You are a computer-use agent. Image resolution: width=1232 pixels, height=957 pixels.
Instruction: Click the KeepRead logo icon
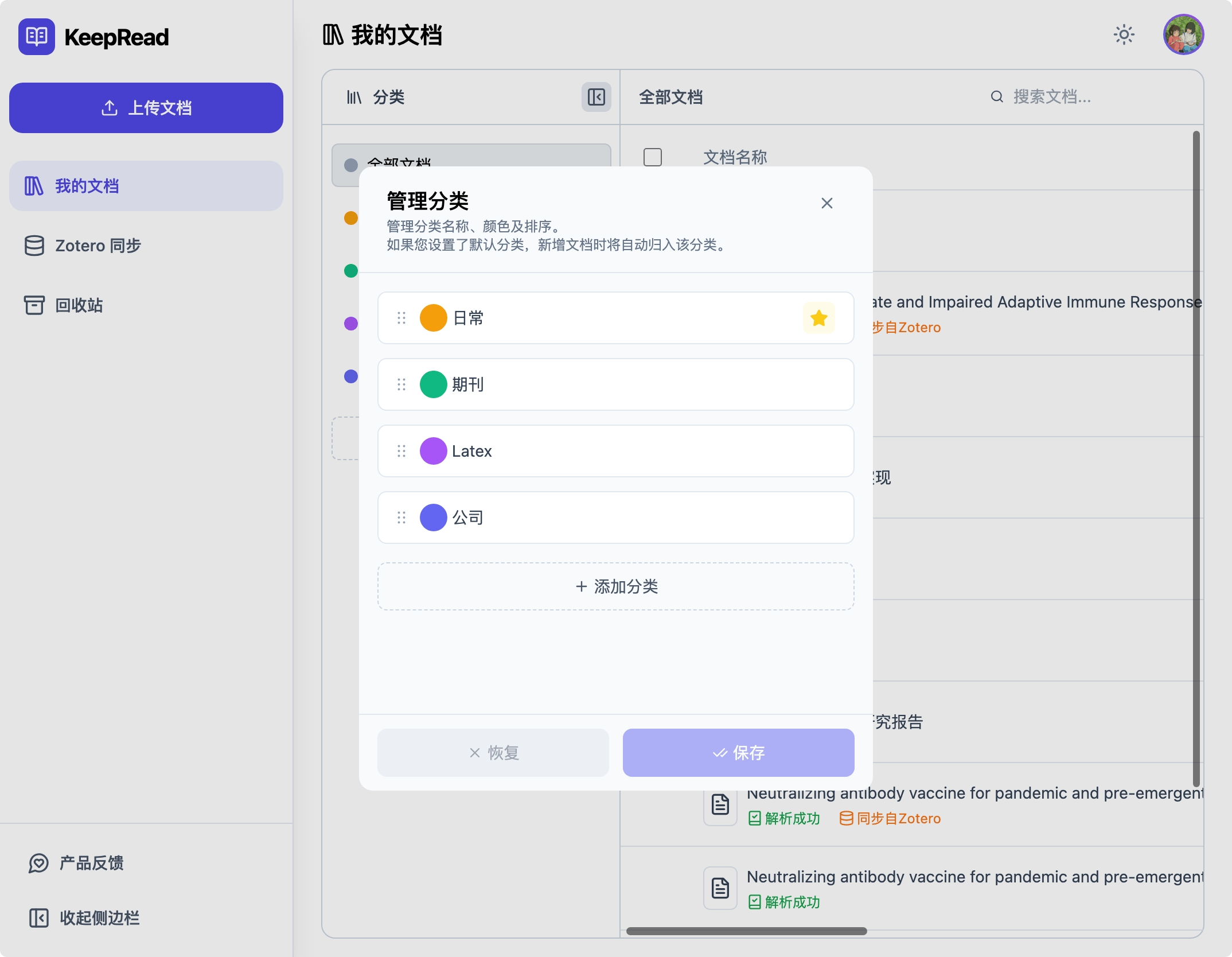click(x=36, y=36)
